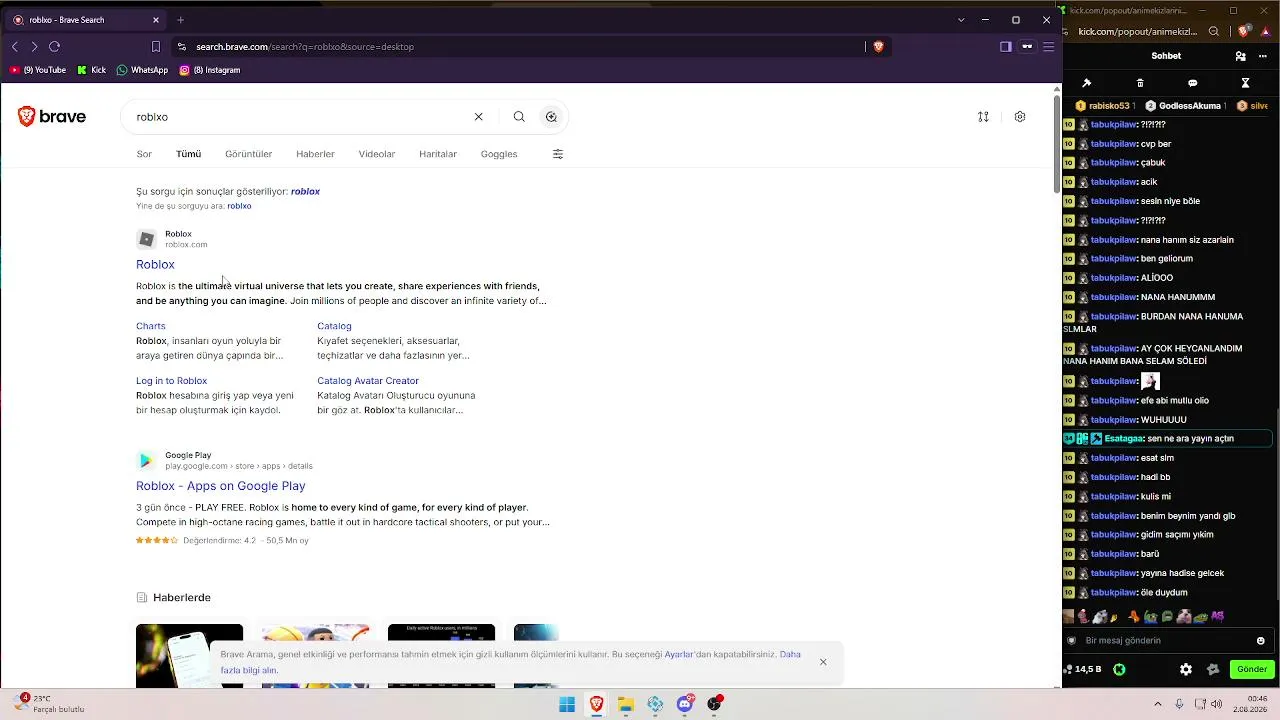Open the Brave hamburger main menu
This screenshot has width=1280, height=720.
[x=1049, y=47]
